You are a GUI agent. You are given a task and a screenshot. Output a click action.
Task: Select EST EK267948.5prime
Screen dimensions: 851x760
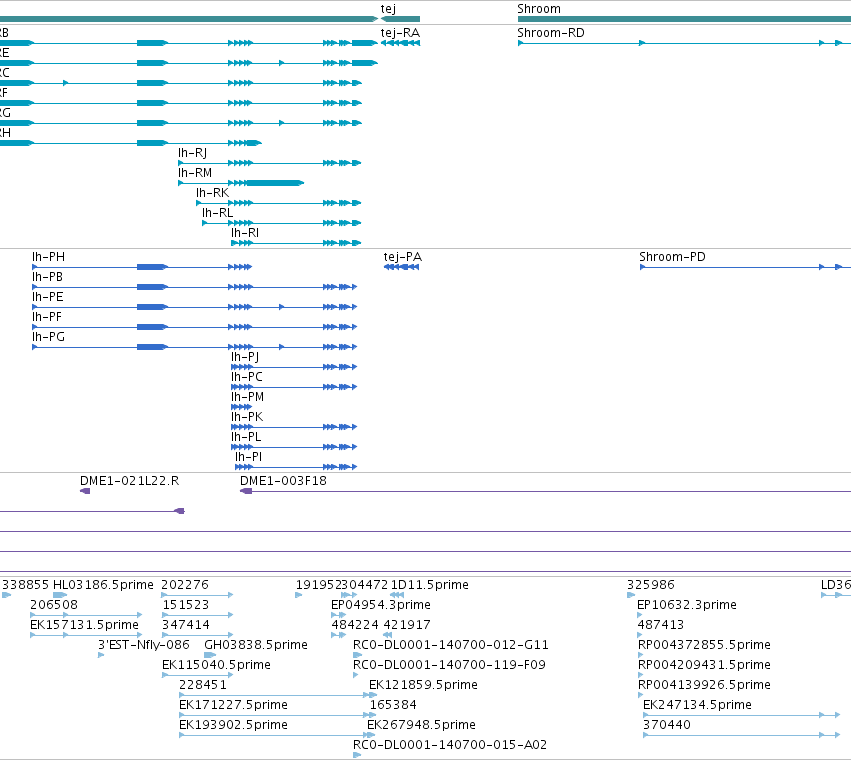pyautogui.click(x=421, y=725)
